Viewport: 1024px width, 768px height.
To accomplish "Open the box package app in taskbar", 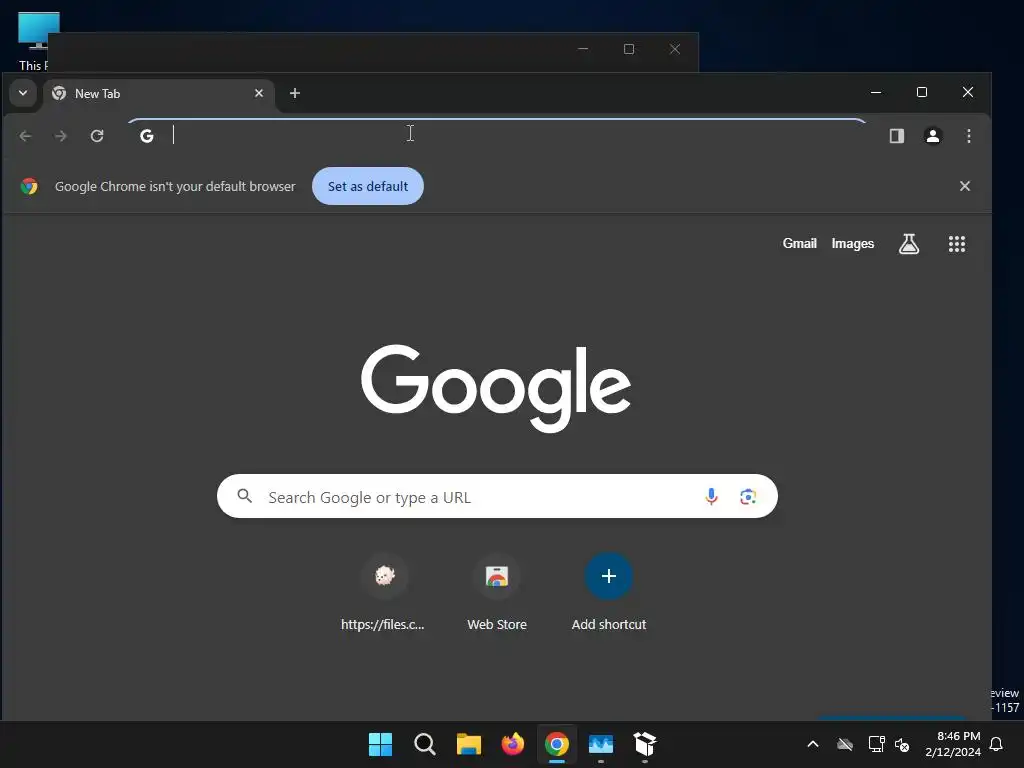I will coord(645,744).
